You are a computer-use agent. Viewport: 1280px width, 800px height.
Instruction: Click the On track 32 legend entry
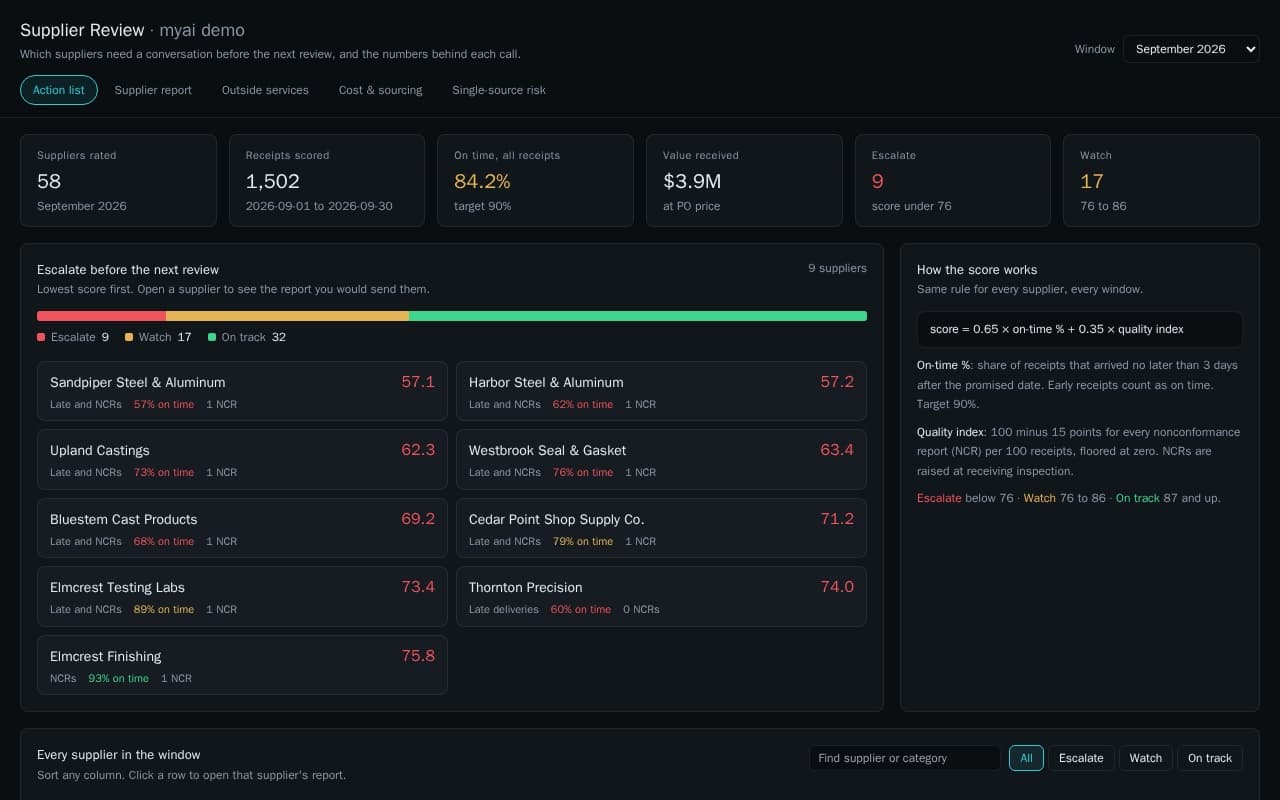coord(247,337)
